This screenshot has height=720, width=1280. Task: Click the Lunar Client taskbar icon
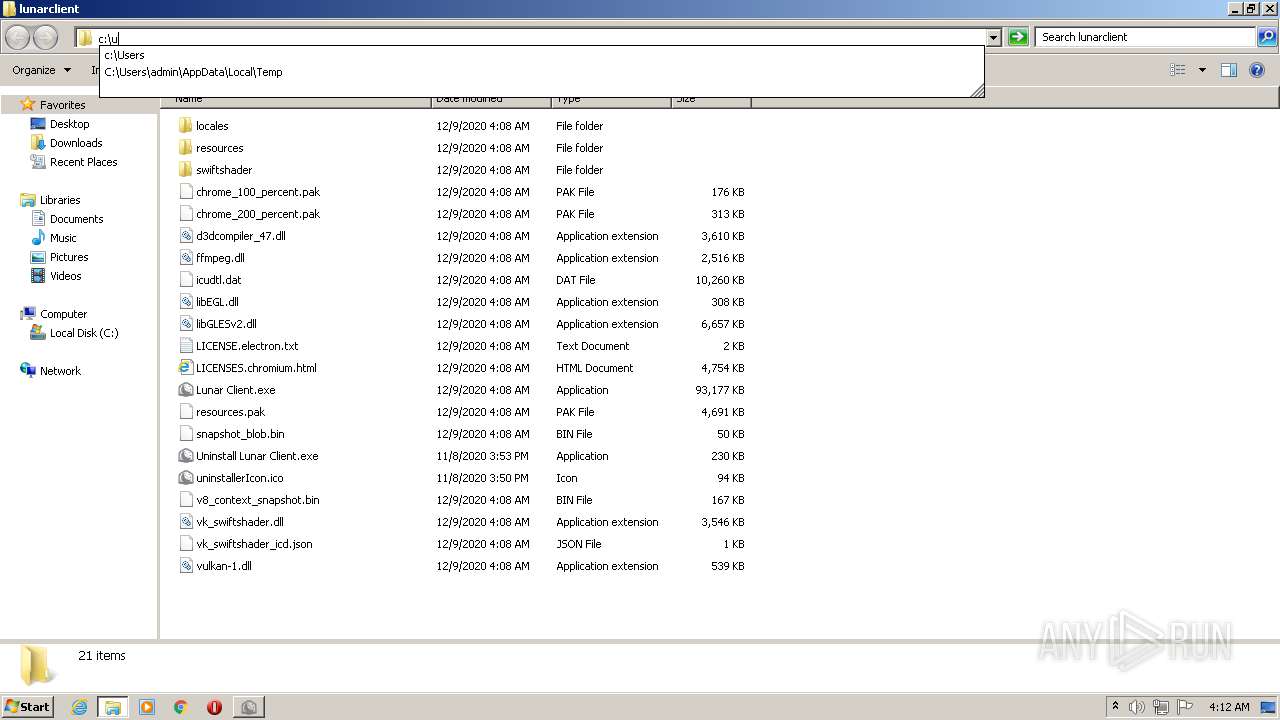248,707
